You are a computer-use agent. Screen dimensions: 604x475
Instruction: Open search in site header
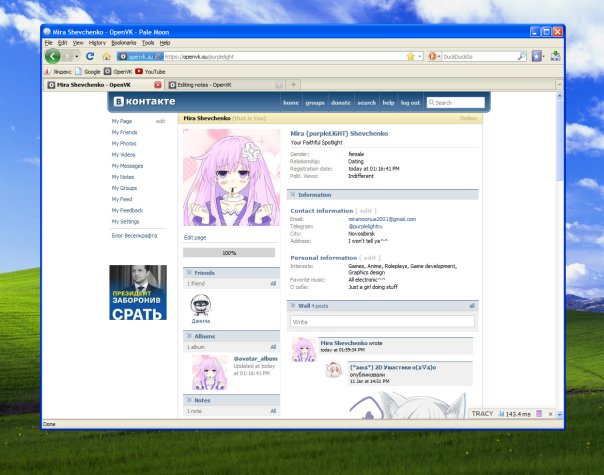coord(366,103)
